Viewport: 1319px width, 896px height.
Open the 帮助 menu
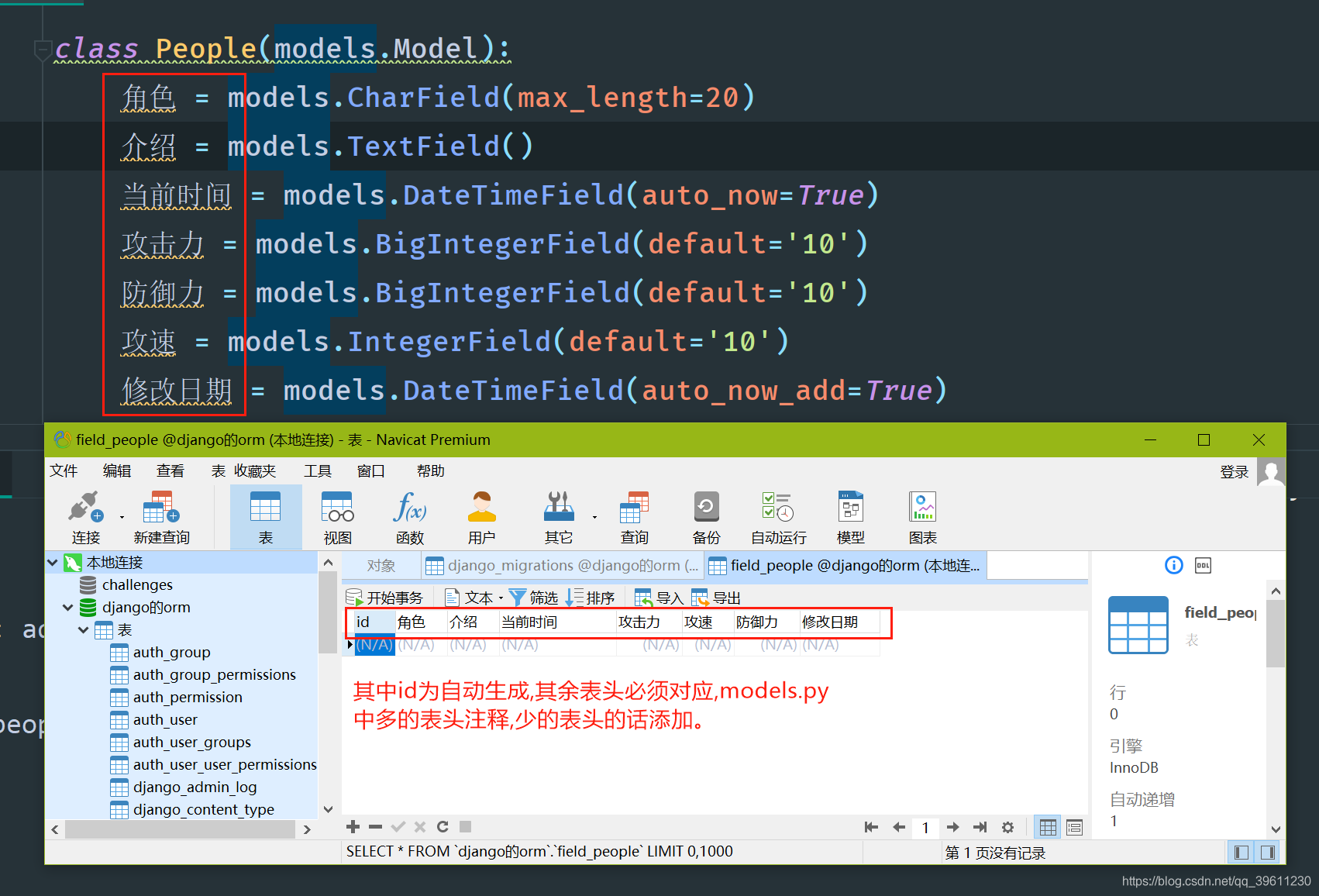431,470
